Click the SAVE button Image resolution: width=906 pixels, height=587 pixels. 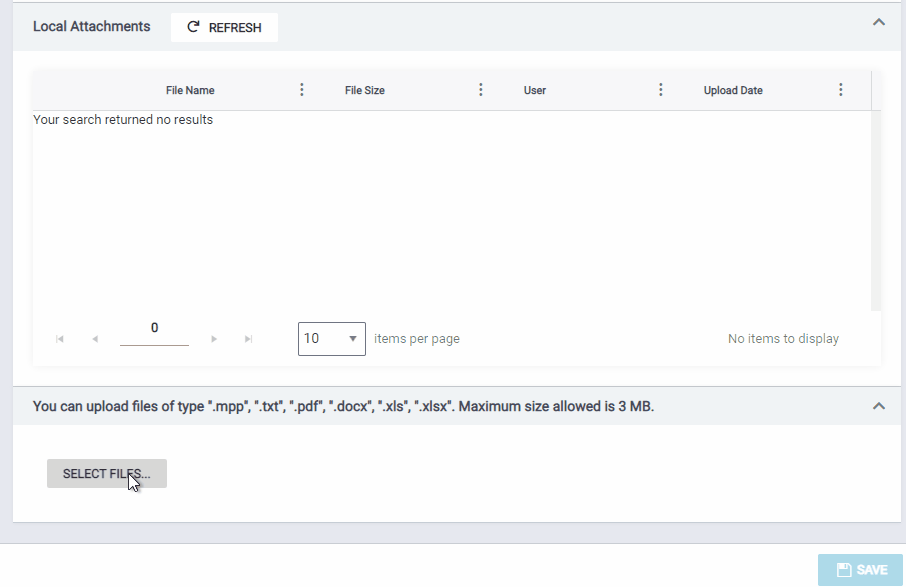coord(860,570)
